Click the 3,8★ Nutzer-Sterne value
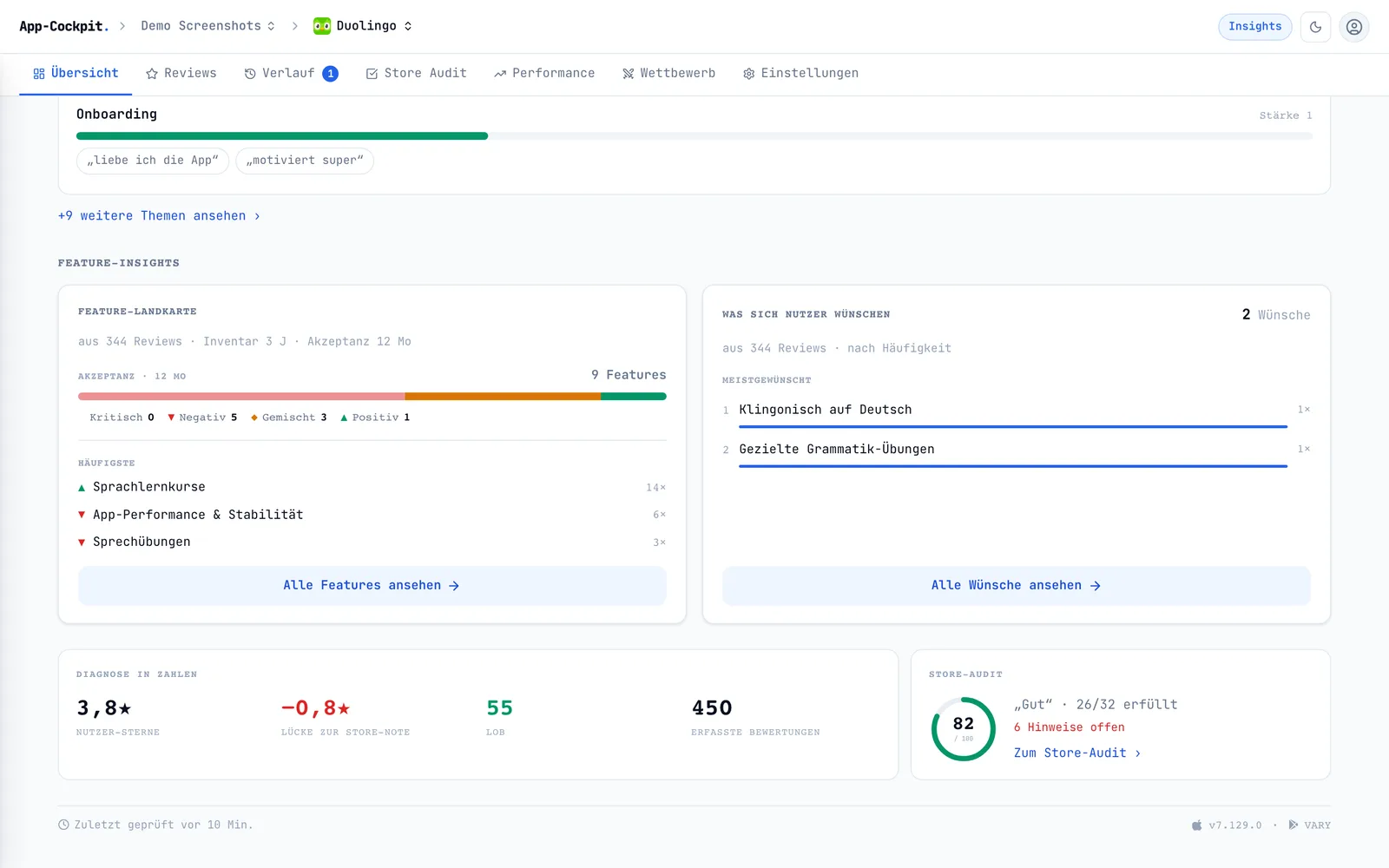 click(x=104, y=708)
